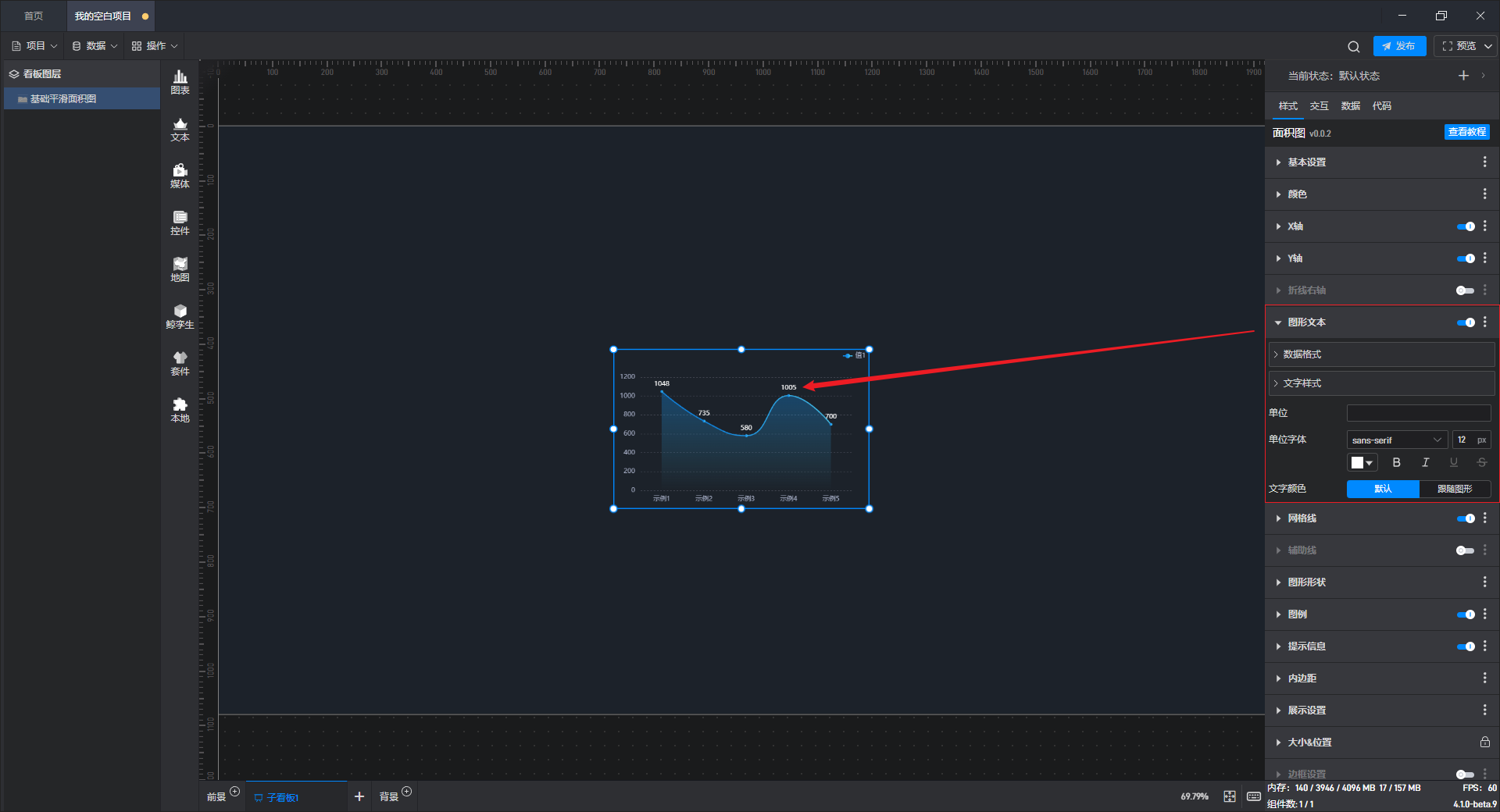Open the 媒体 media components panel
Viewport: 1500px width, 812px height.
tap(180, 176)
